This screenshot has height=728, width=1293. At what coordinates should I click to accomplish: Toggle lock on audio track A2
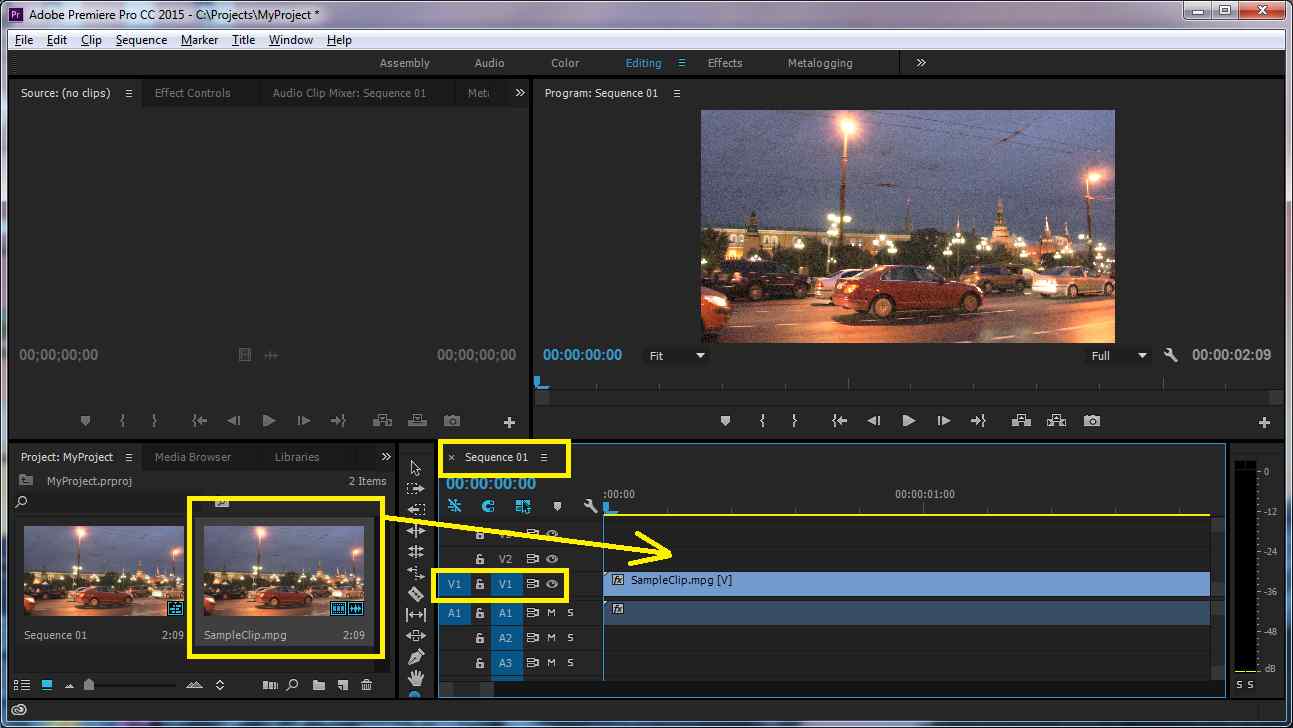pyautogui.click(x=480, y=638)
